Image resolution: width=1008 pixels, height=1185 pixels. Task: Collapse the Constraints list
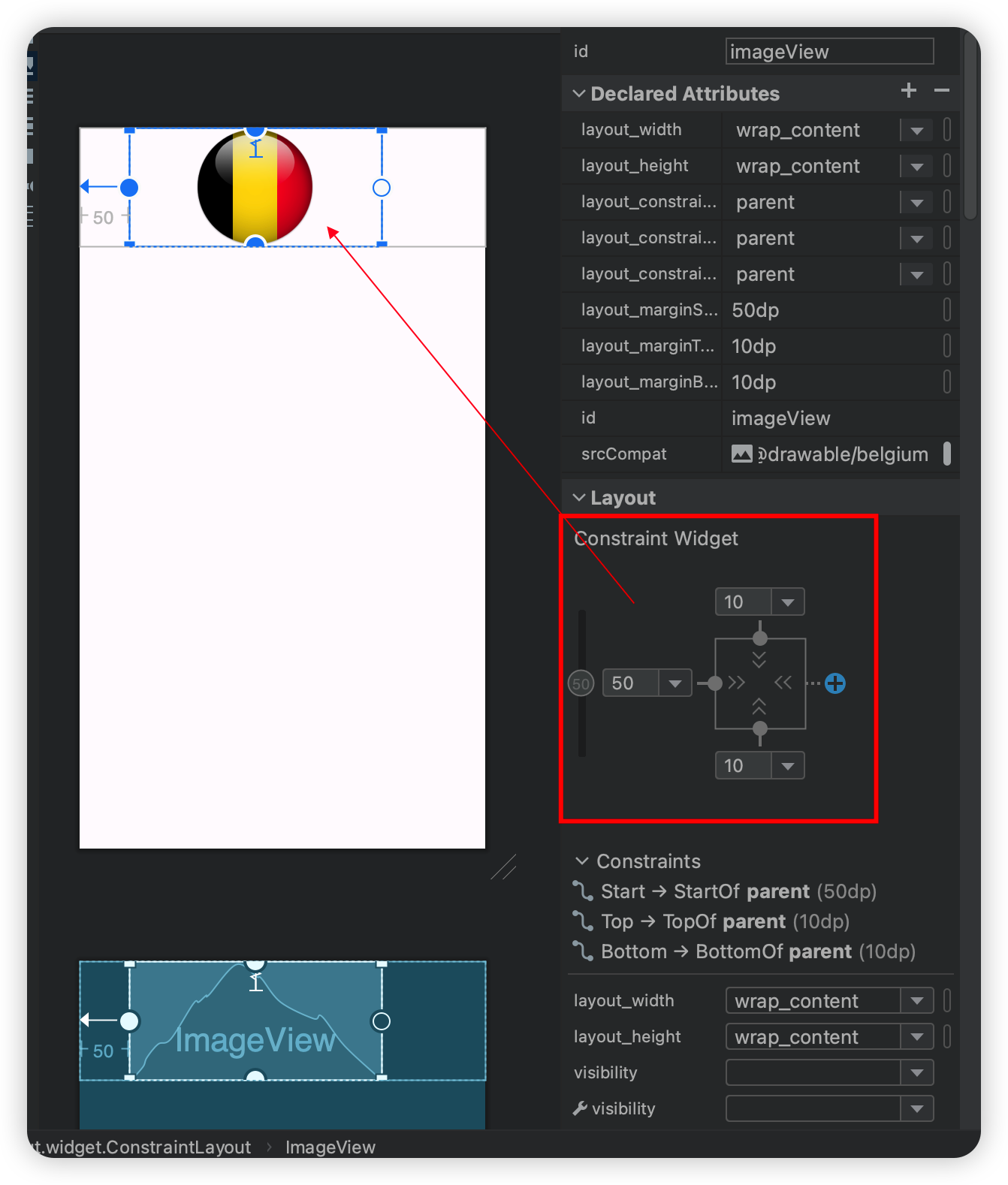coord(582,861)
